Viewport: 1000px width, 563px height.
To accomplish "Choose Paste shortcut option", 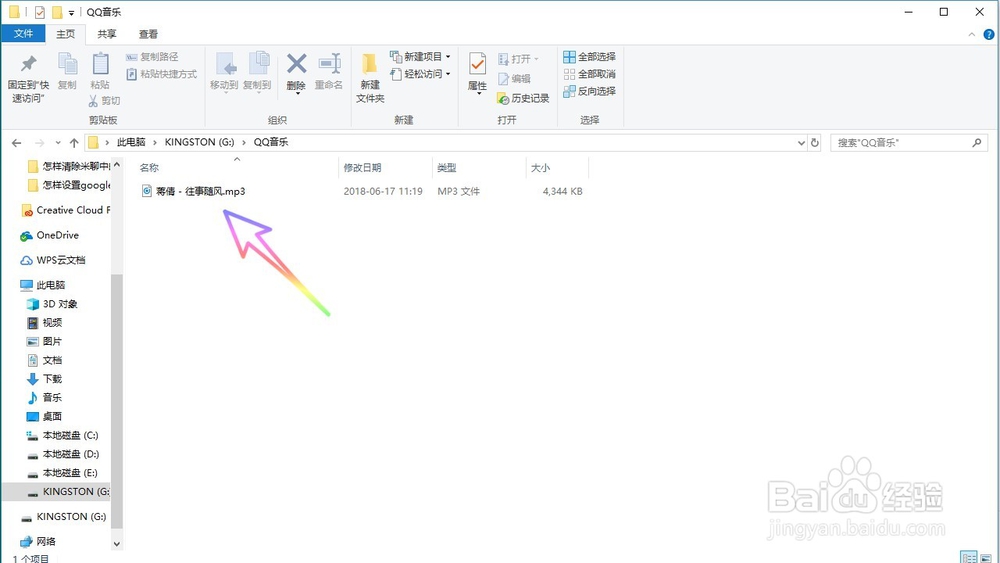I will [x=162, y=74].
